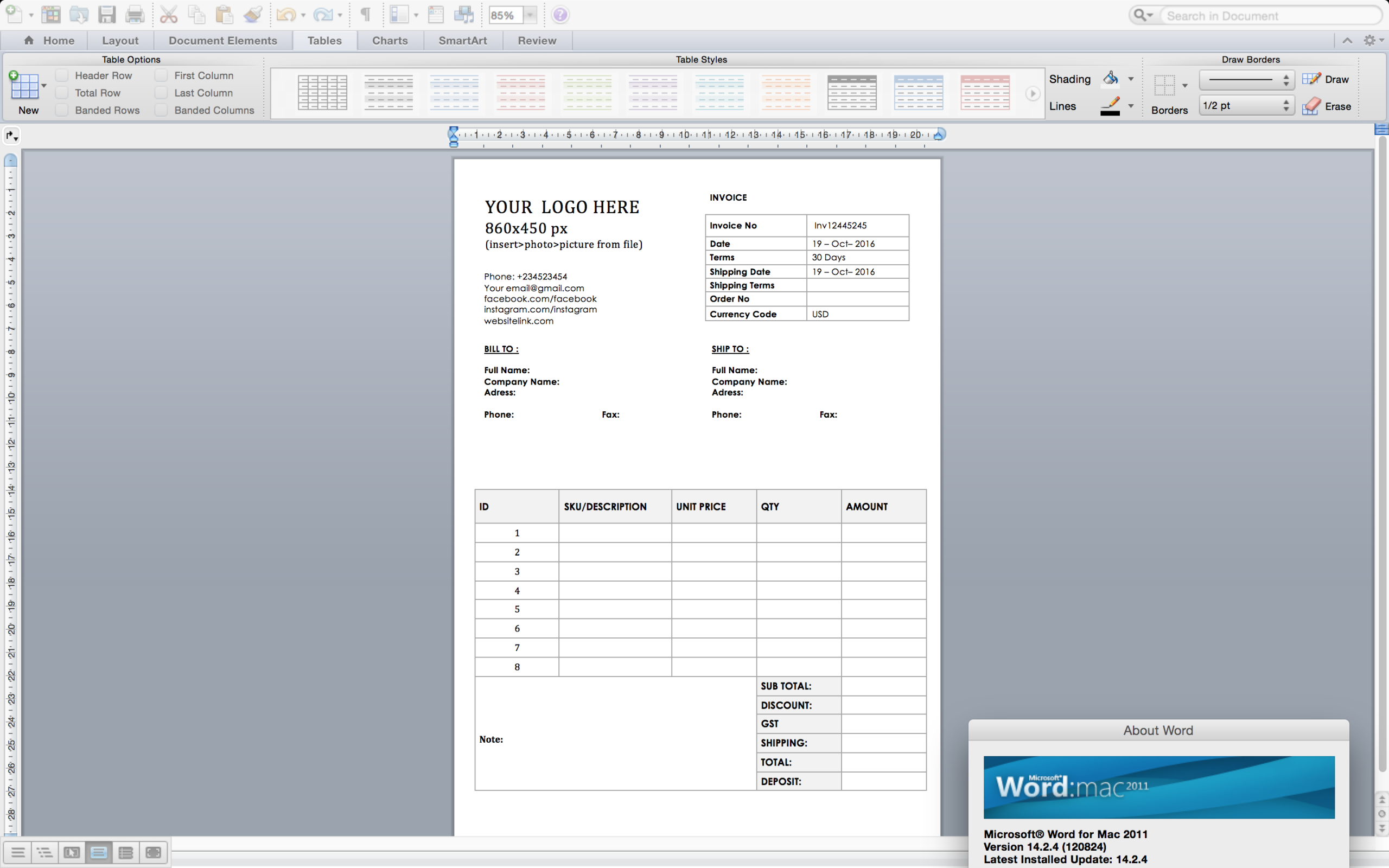Open Word Help question mark icon
Image resolution: width=1389 pixels, height=868 pixels.
[x=560, y=15]
